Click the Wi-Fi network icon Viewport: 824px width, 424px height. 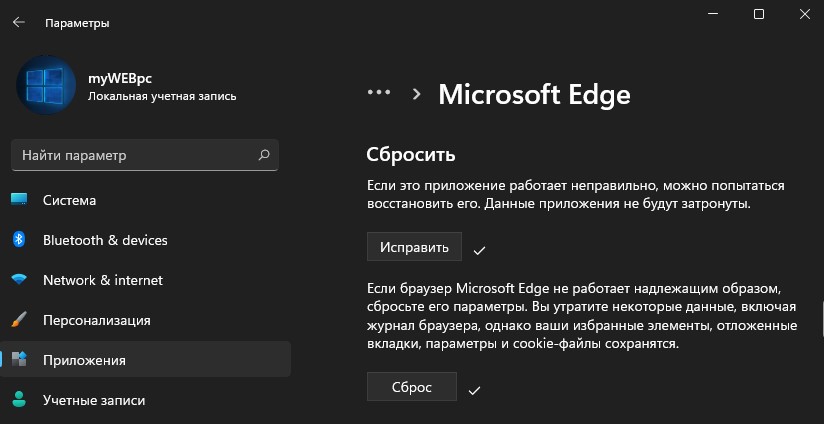[19, 280]
